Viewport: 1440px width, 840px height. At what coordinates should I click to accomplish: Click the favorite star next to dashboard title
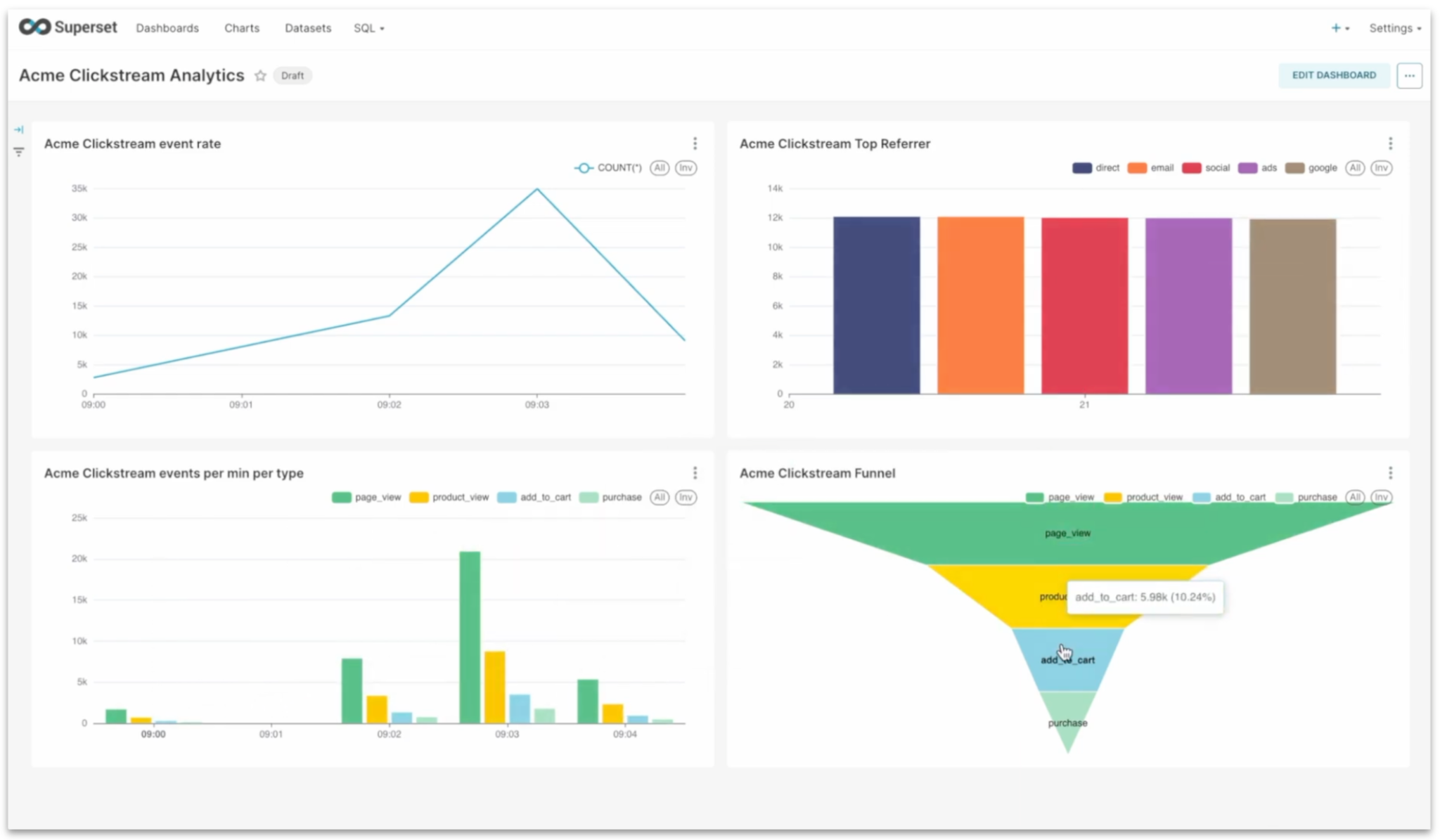(x=260, y=76)
